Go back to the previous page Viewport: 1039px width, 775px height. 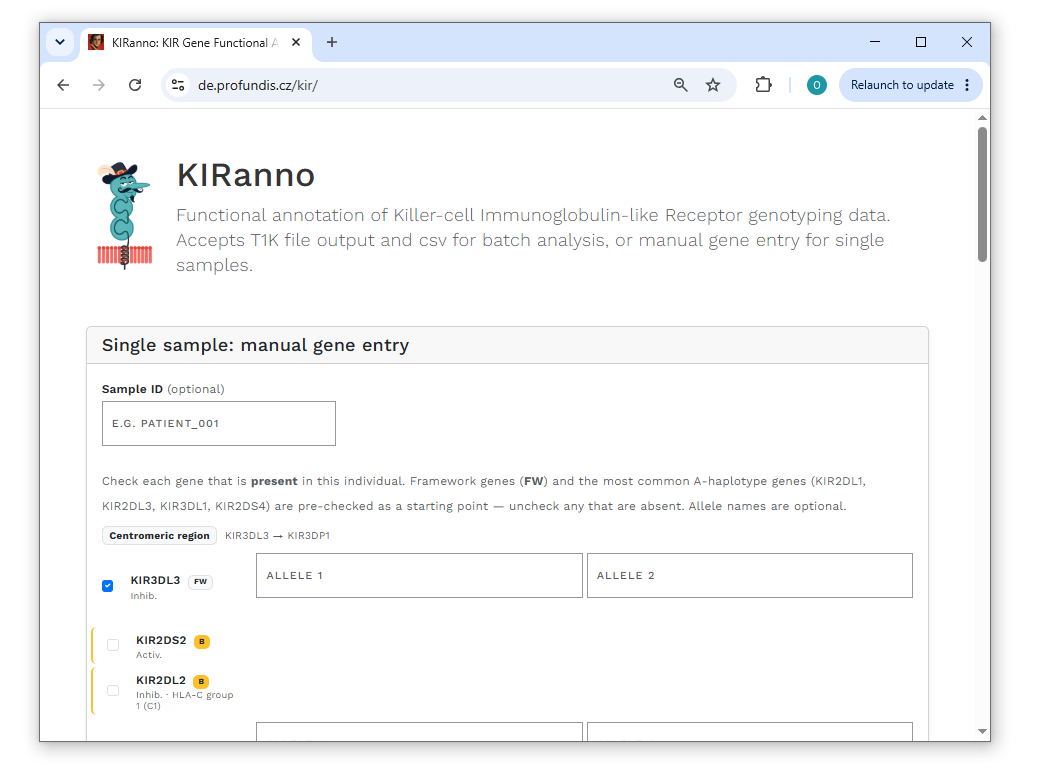[x=63, y=85]
